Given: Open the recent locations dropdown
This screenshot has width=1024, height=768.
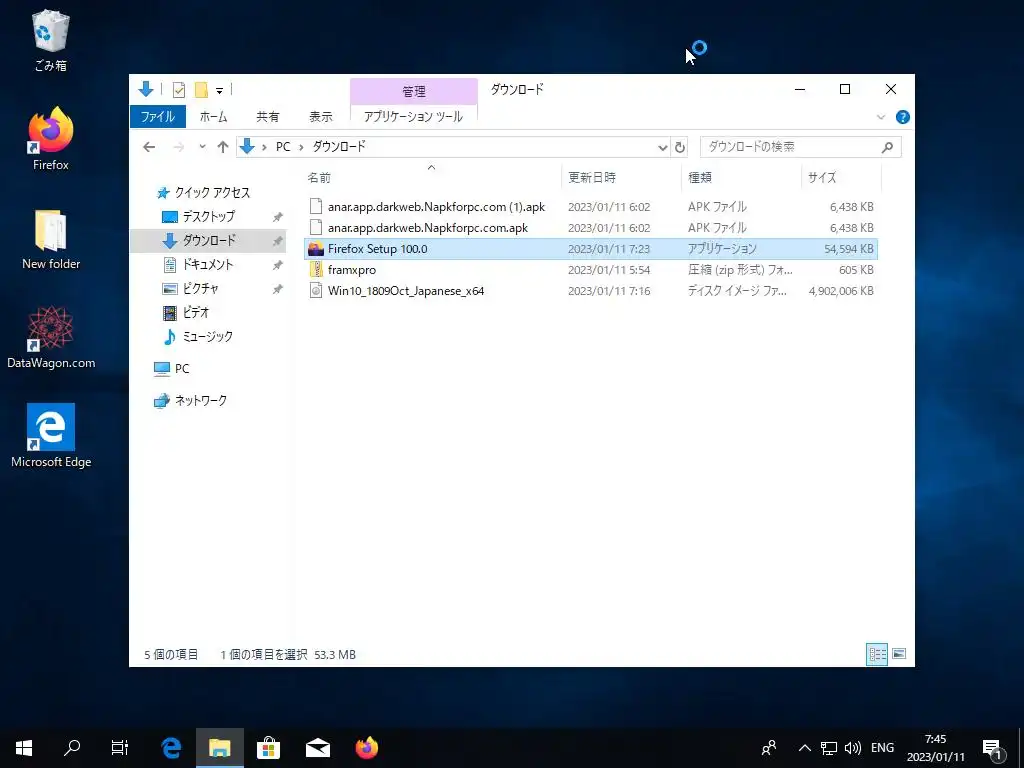Looking at the screenshot, I should tap(202, 147).
